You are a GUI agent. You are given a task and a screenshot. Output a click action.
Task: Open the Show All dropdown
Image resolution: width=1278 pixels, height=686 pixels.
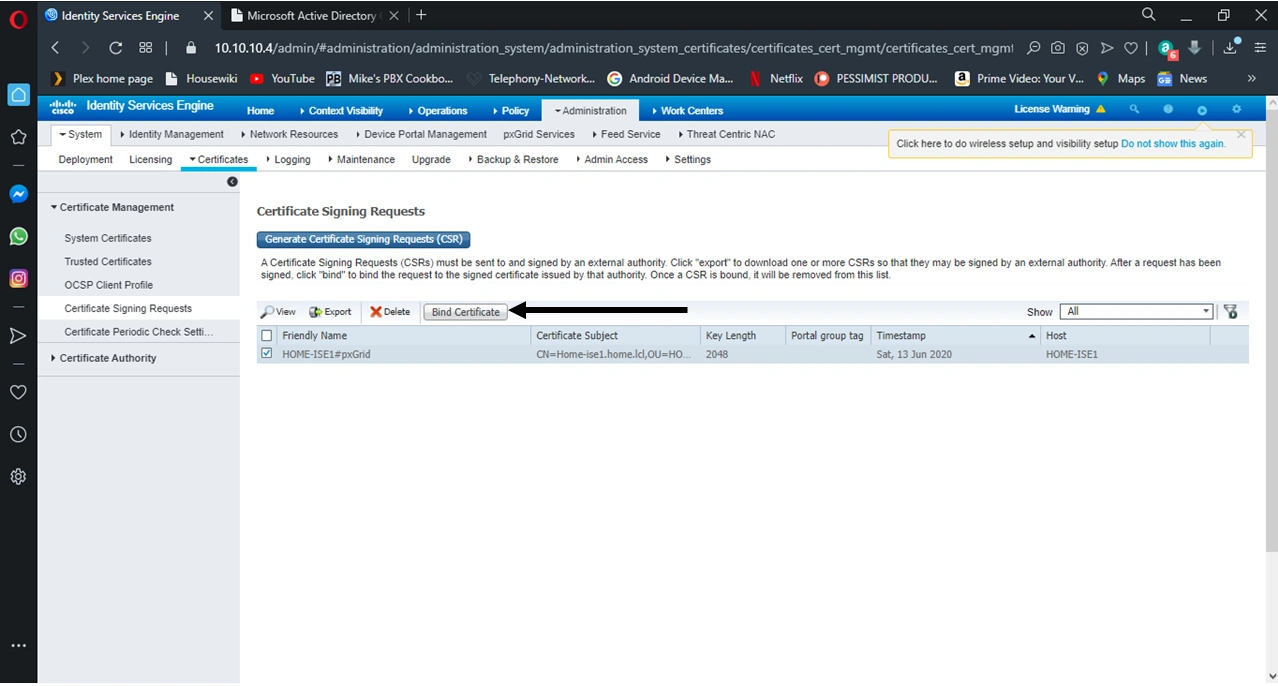pyautogui.click(x=1136, y=312)
